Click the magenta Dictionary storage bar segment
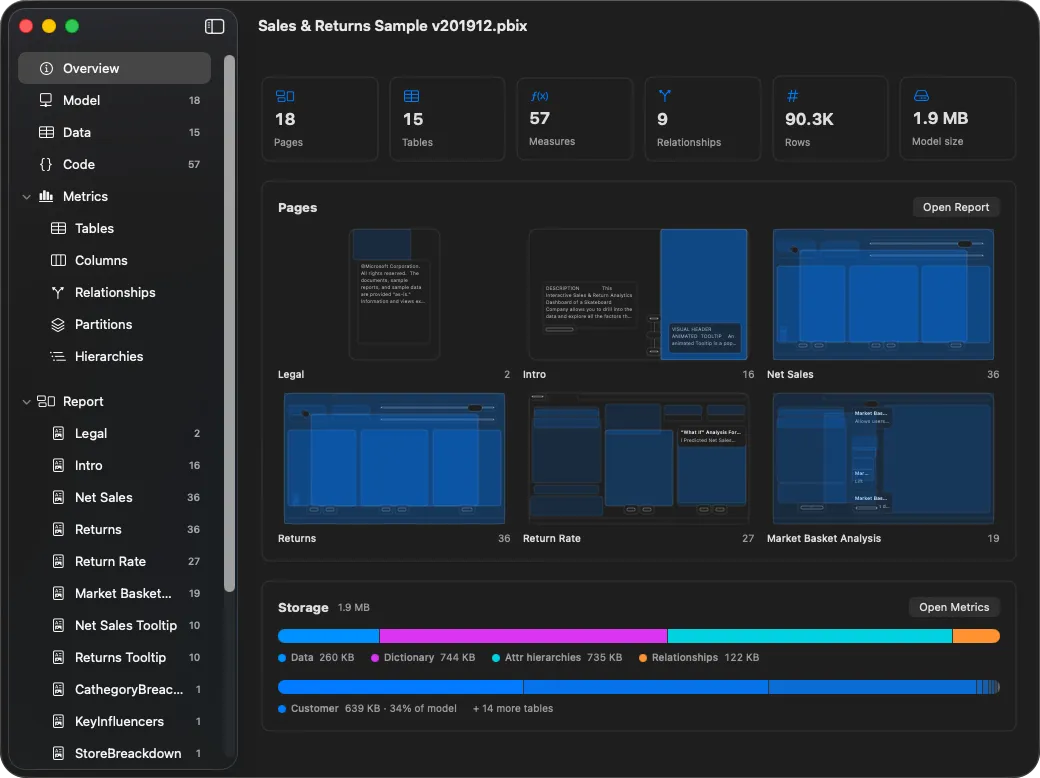The image size is (1040, 778). [523, 636]
